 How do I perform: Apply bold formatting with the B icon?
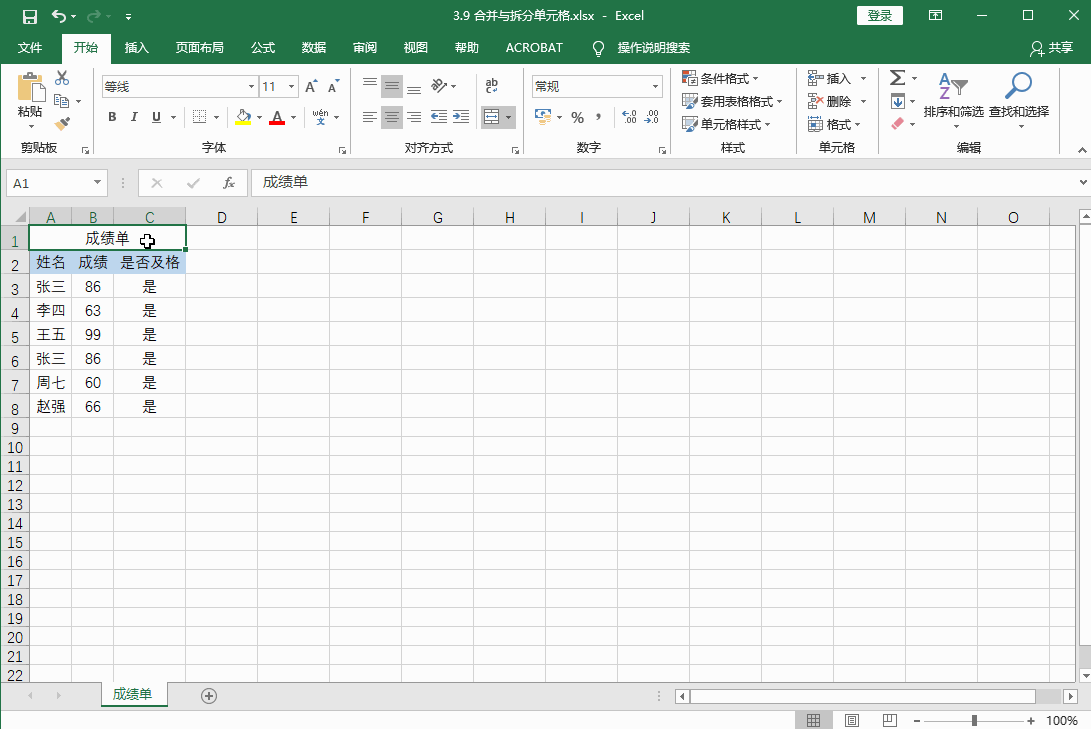(x=112, y=117)
